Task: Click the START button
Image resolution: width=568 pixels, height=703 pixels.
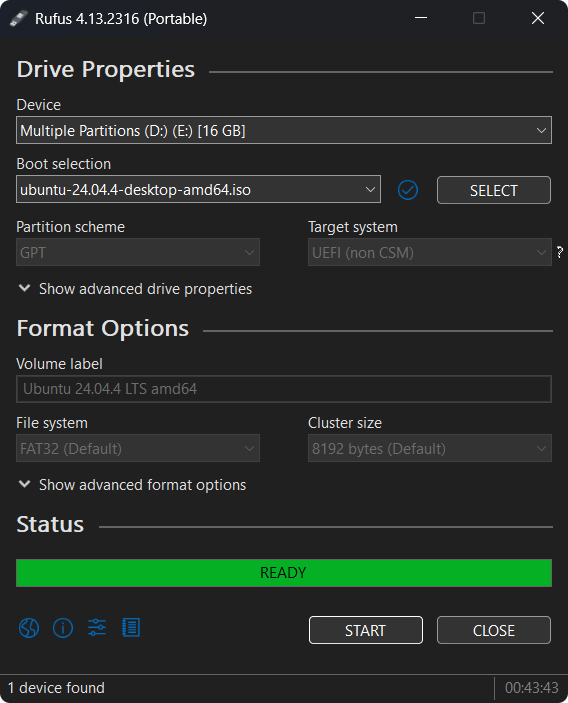Action: coord(365,630)
